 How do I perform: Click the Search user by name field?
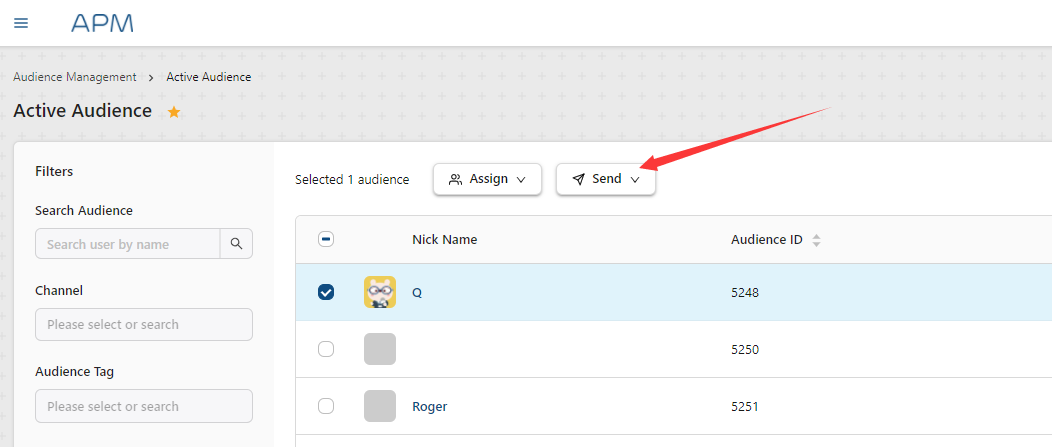click(127, 244)
